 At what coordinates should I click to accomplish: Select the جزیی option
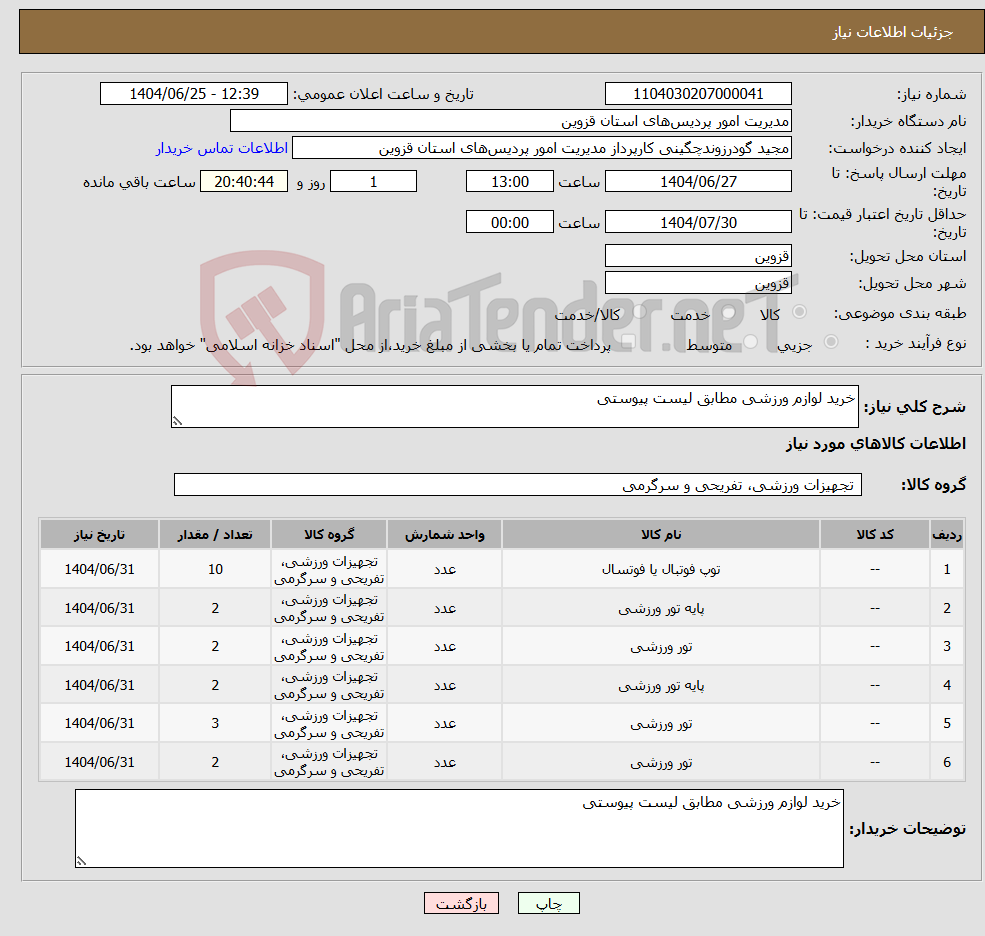[x=831, y=341]
